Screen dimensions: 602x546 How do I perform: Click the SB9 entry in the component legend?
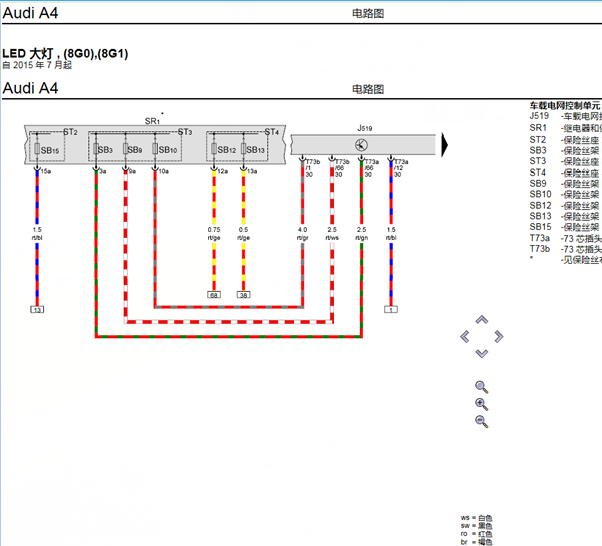[x=566, y=184]
